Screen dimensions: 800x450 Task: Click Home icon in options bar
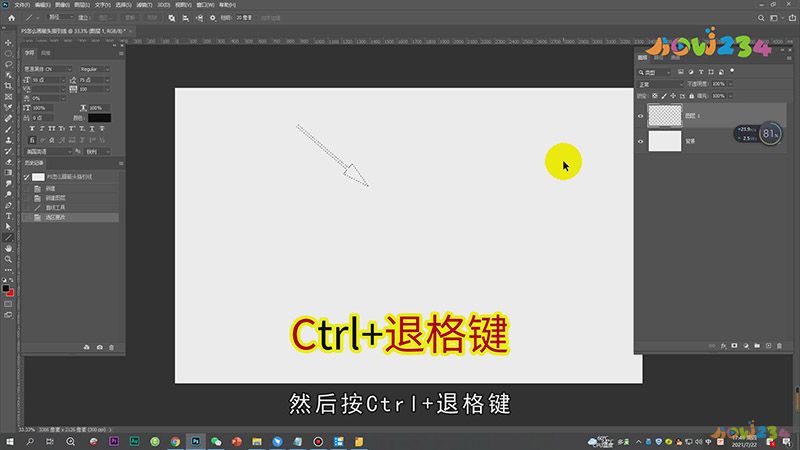[11, 18]
